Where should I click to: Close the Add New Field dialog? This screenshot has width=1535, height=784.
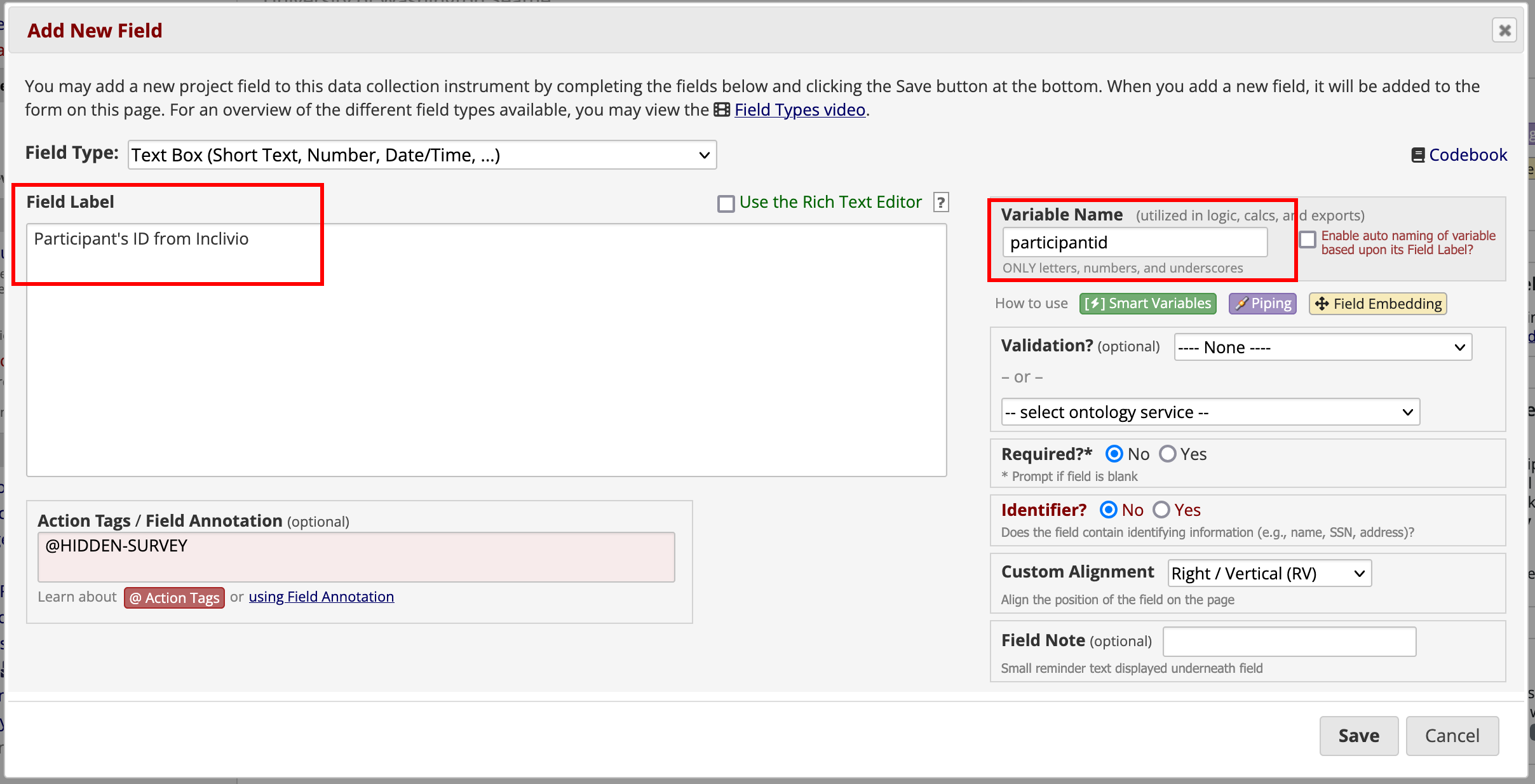tap(1505, 30)
